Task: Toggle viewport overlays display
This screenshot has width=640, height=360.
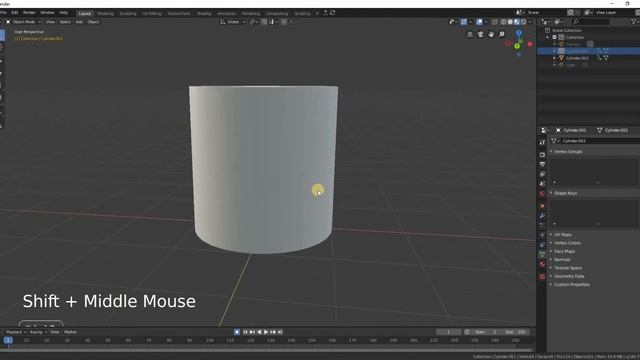Action: pyautogui.click(x=480, y=22)
